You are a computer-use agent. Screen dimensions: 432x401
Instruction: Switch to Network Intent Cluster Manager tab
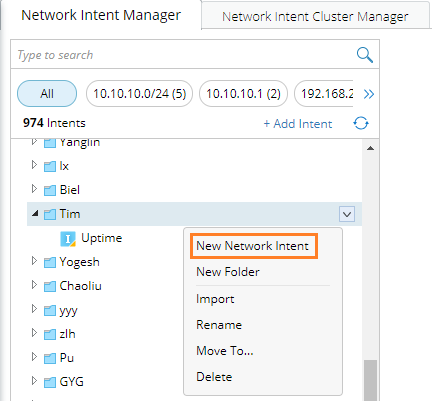pyautogui.click(x=315, y=16)
